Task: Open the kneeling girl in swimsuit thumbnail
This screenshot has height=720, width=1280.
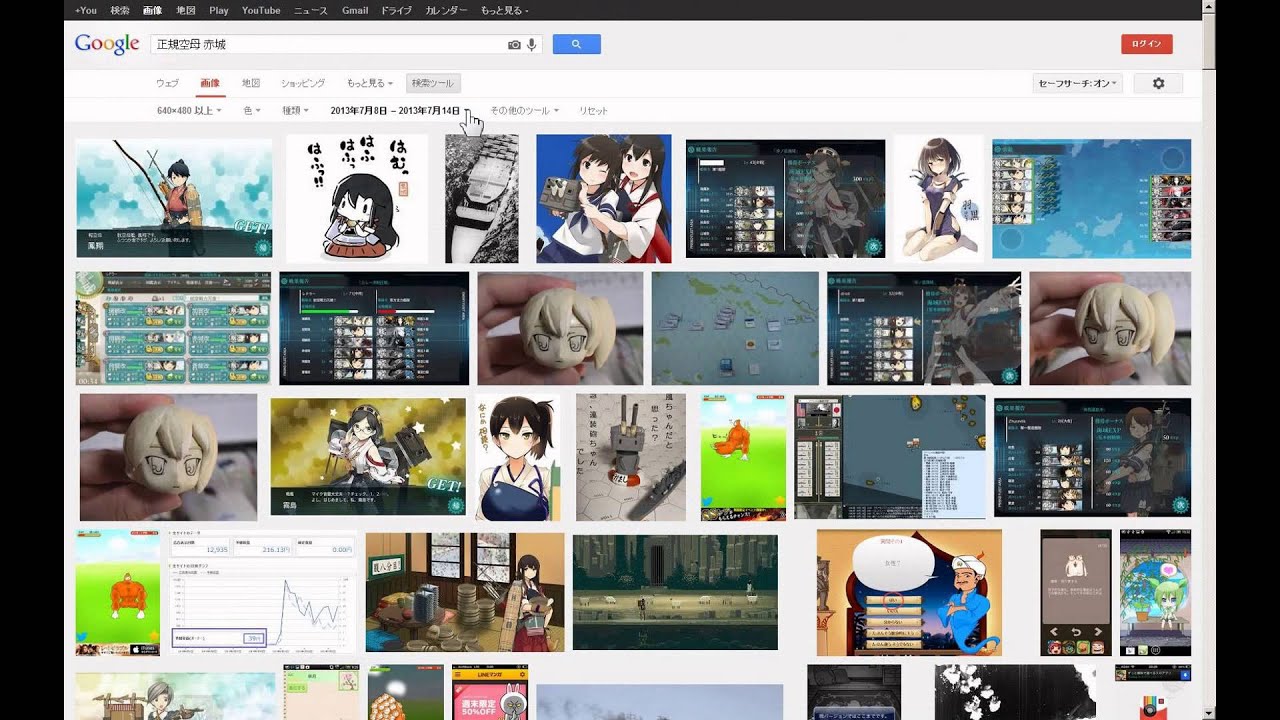Action: [x=938, y=198]
